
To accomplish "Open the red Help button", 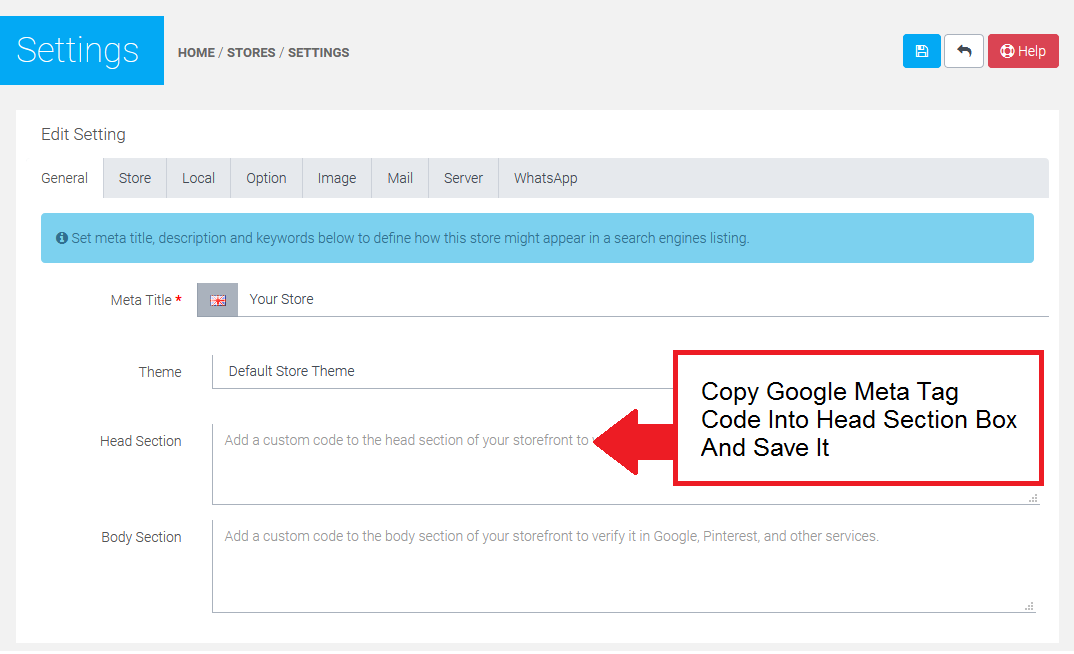I will (1022, 51).
